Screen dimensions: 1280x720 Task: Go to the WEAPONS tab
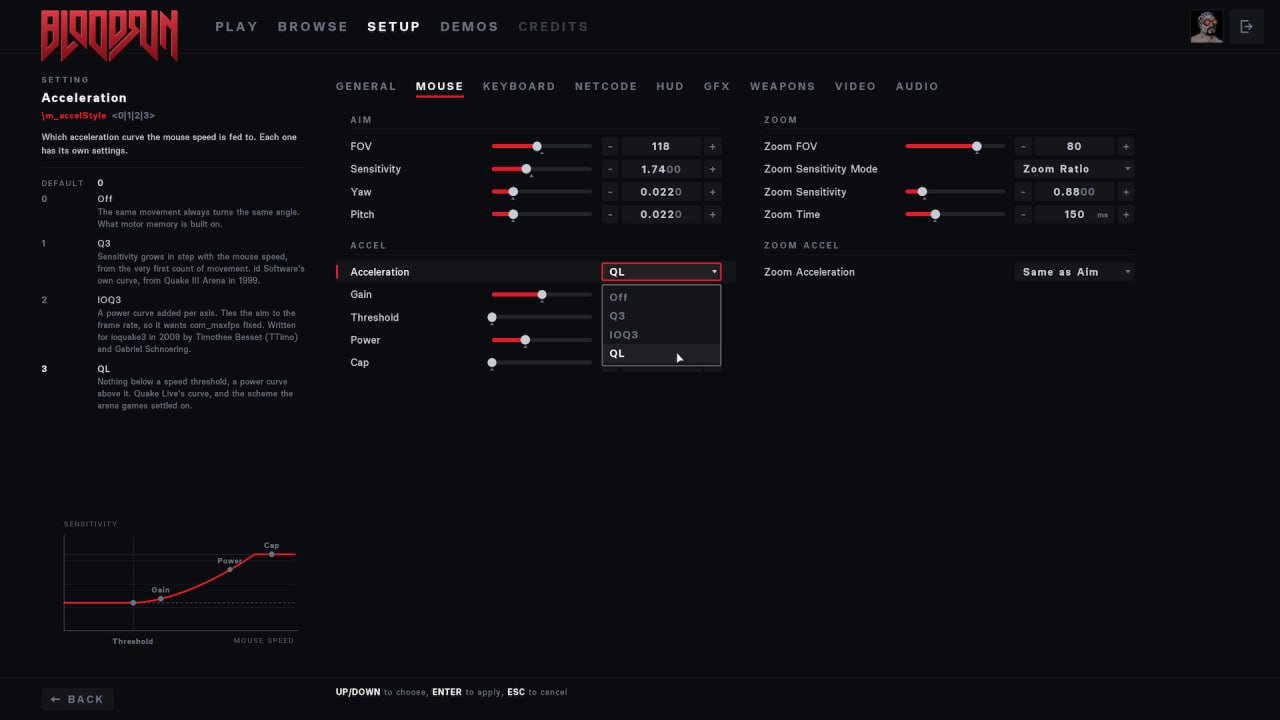[783, 87]
